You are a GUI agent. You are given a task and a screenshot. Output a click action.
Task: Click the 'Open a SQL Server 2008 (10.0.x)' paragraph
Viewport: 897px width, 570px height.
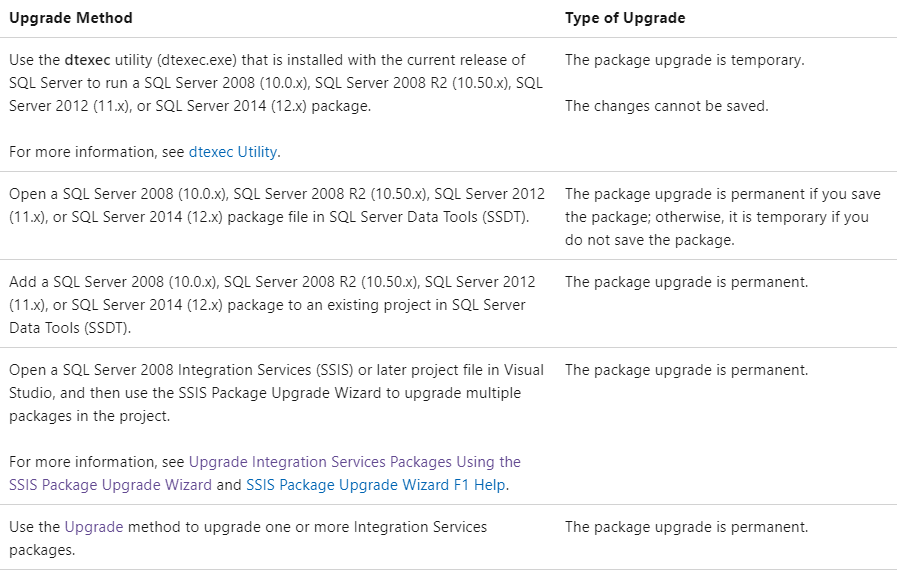[277, 205]
